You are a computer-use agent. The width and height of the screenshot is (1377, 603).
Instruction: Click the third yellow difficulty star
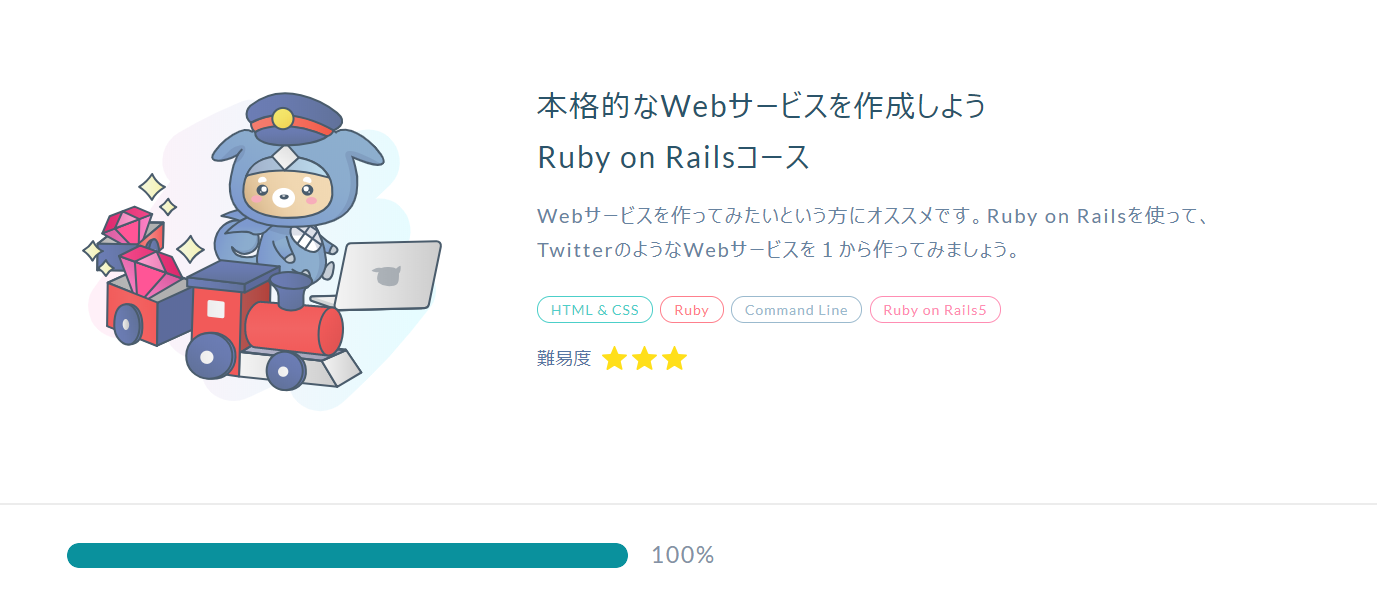click(x=675, y=358)
